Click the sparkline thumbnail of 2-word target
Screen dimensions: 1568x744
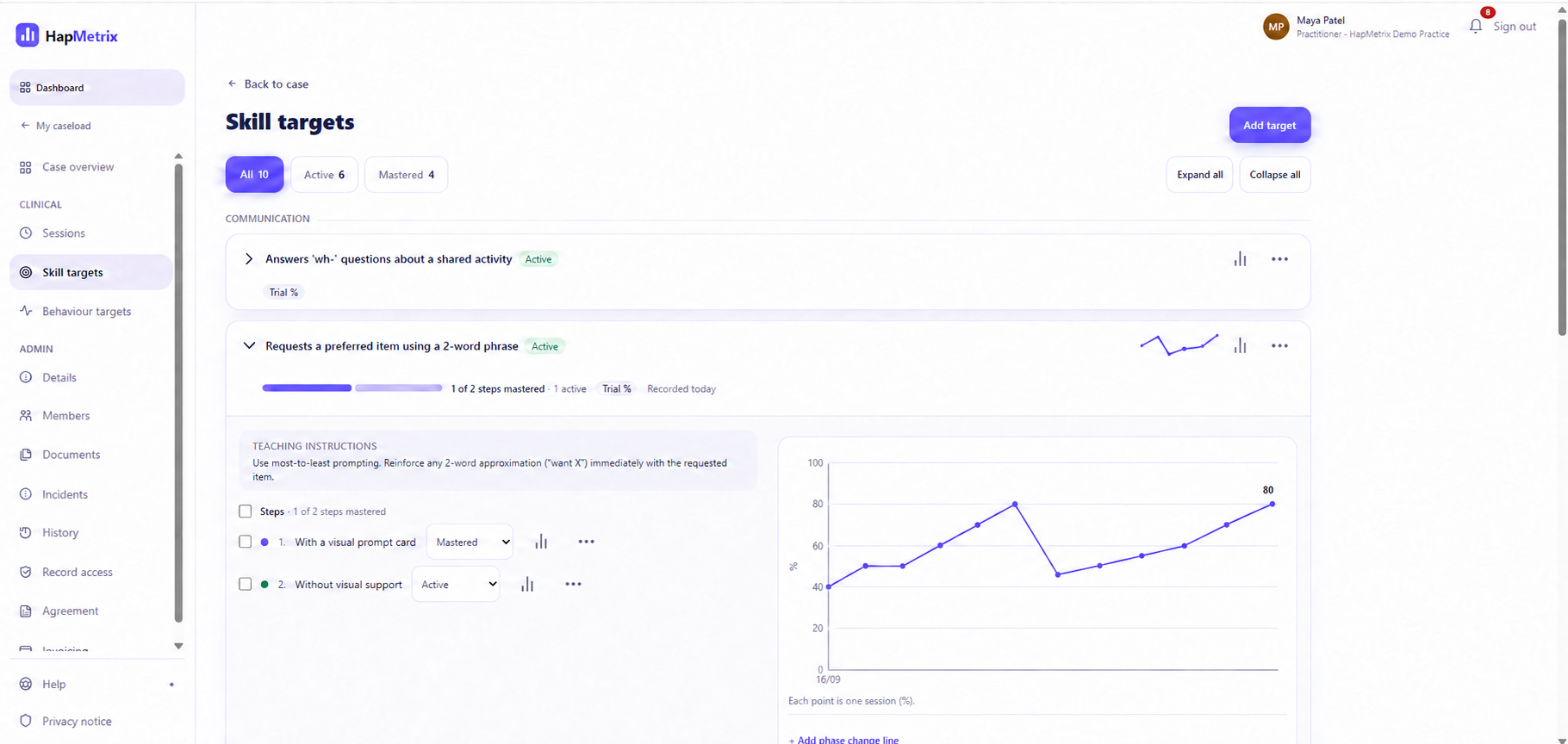click(x=1179, y=344)
